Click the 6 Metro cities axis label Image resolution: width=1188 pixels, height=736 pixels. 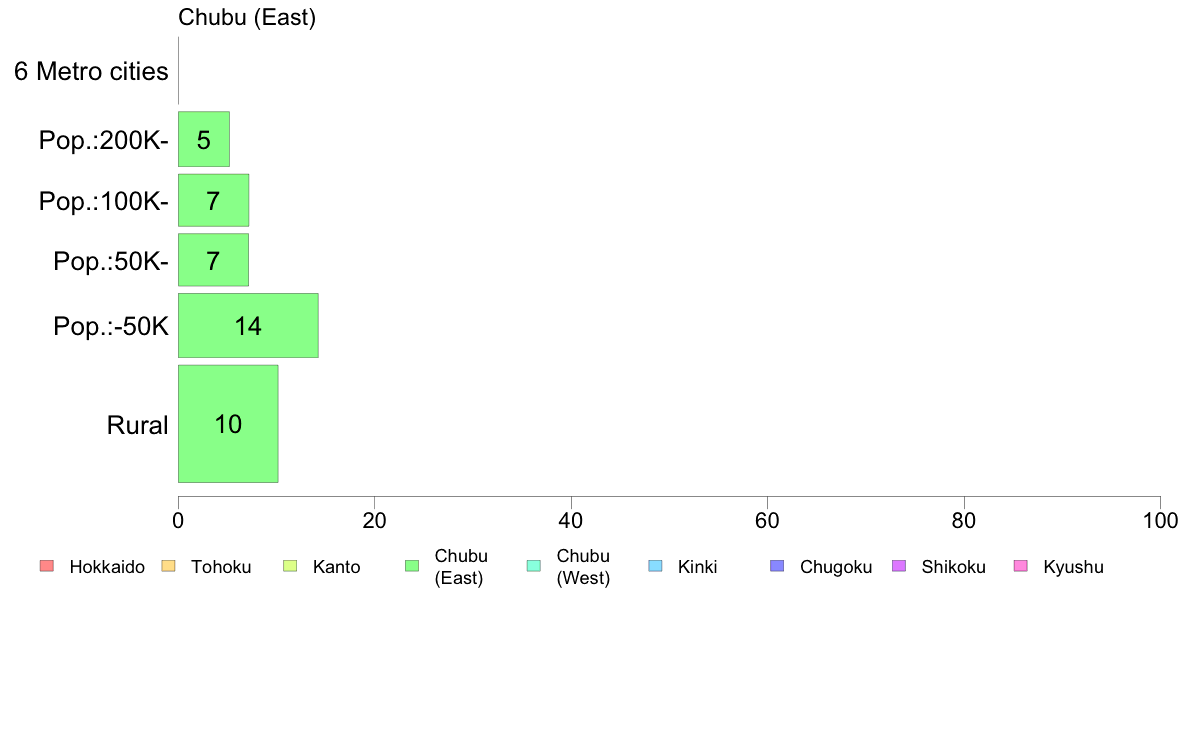tap(92, 71)
